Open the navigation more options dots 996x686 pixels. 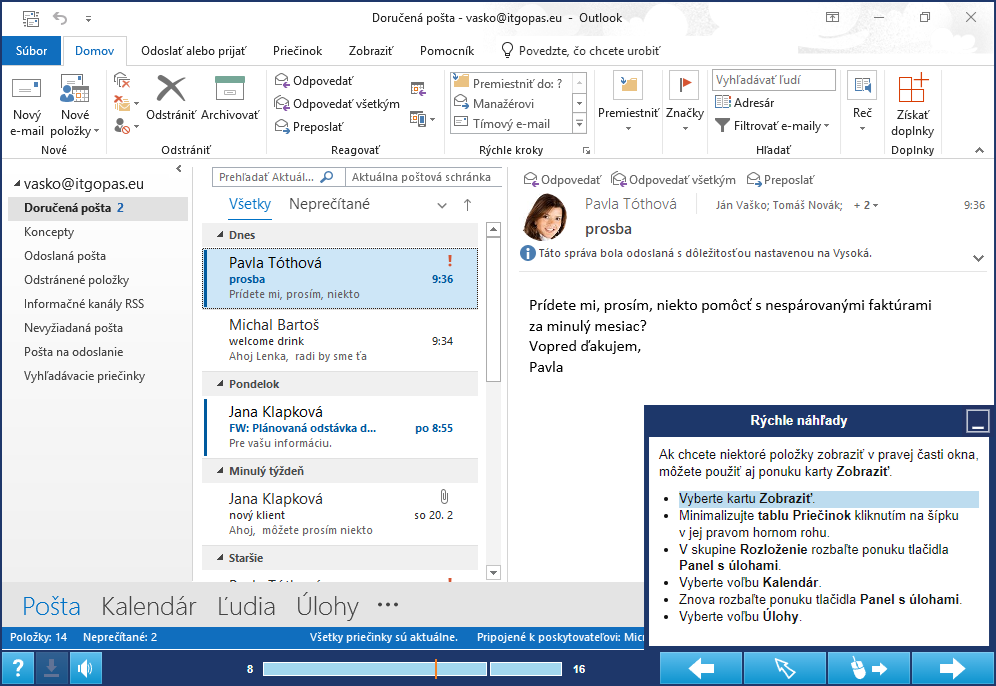click(x=387, y=605)
